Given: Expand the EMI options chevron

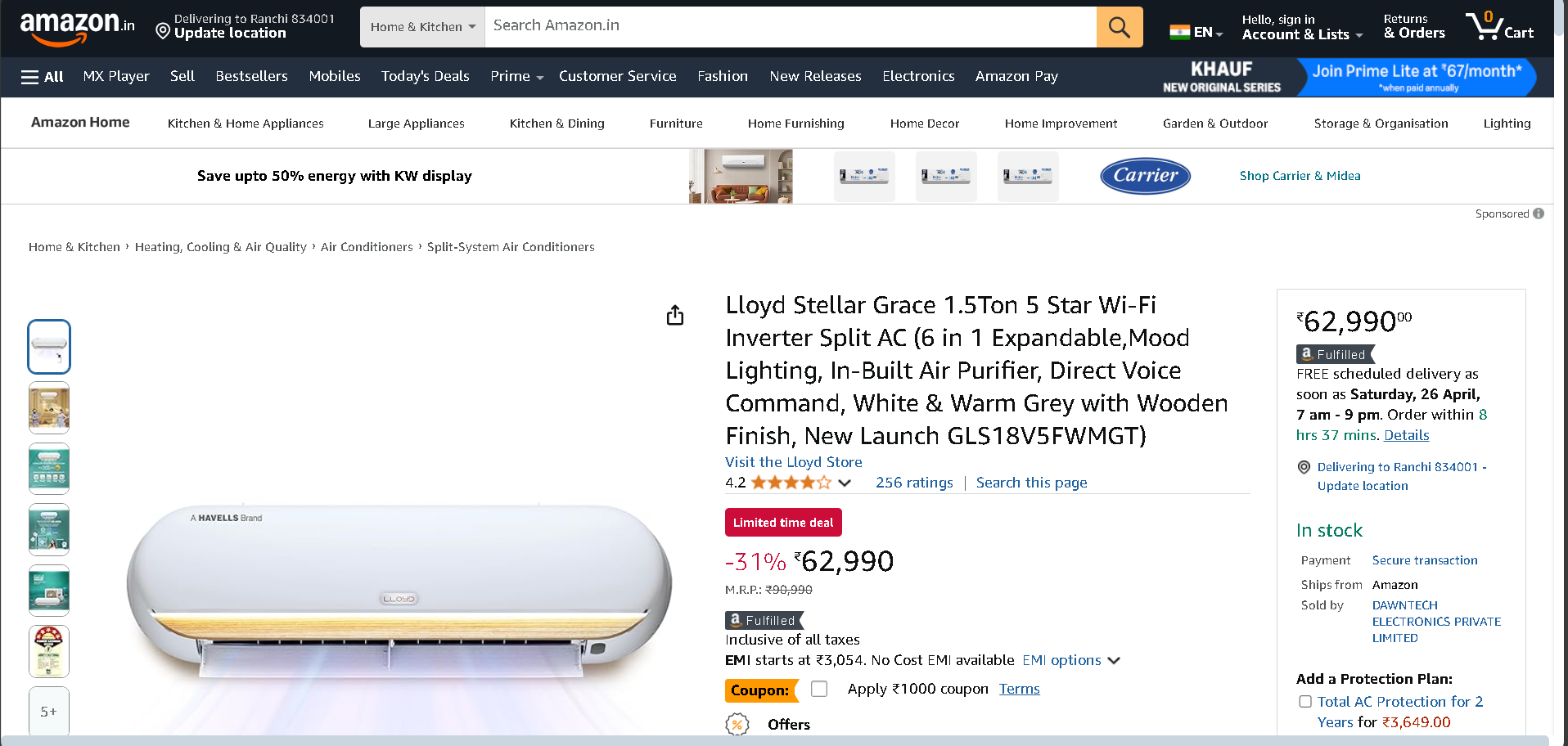Looking at the screenshot, I should tap(1114, 661).
